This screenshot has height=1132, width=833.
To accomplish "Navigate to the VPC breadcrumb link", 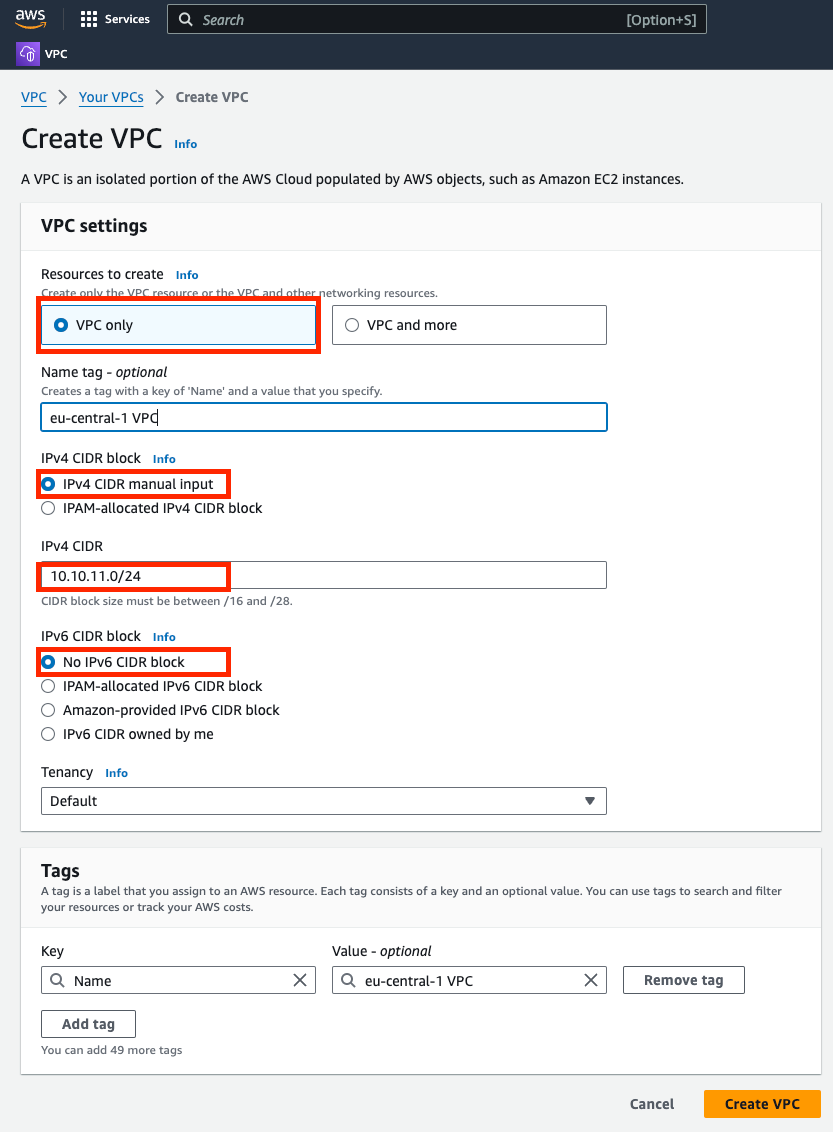I will tap(33, 97).
